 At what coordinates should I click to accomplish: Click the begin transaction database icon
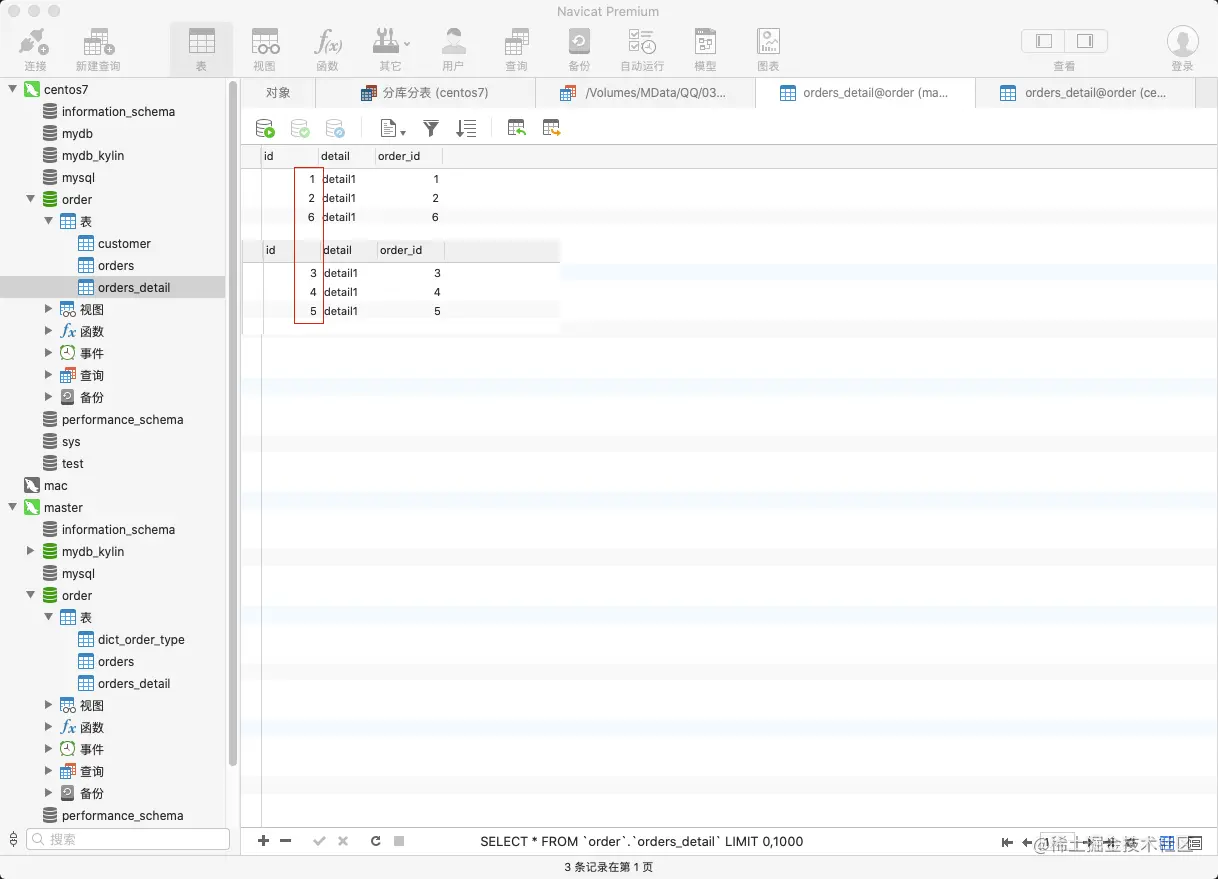[265, 128]
